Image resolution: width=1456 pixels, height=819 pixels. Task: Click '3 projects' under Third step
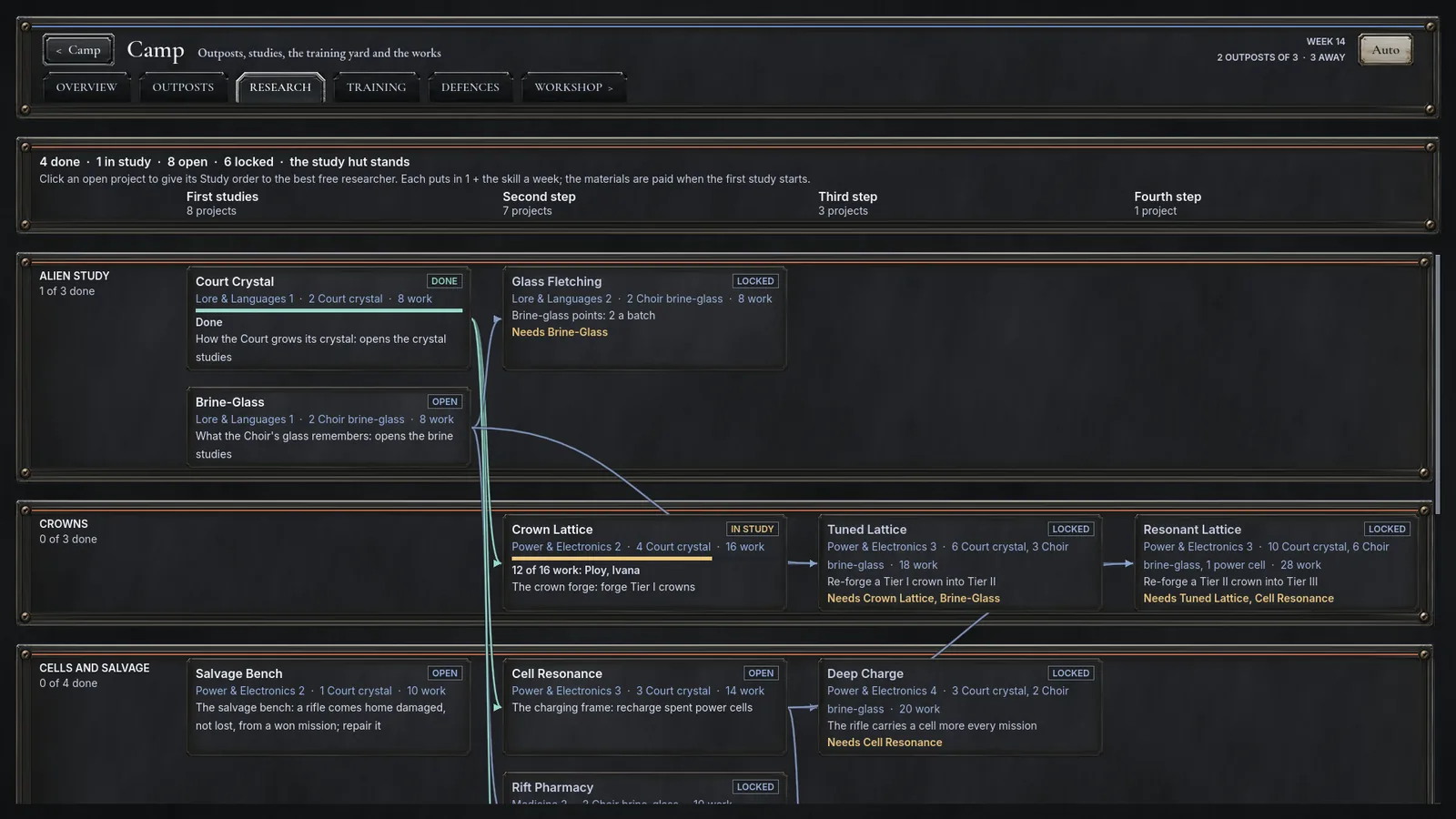pos(843,211)
